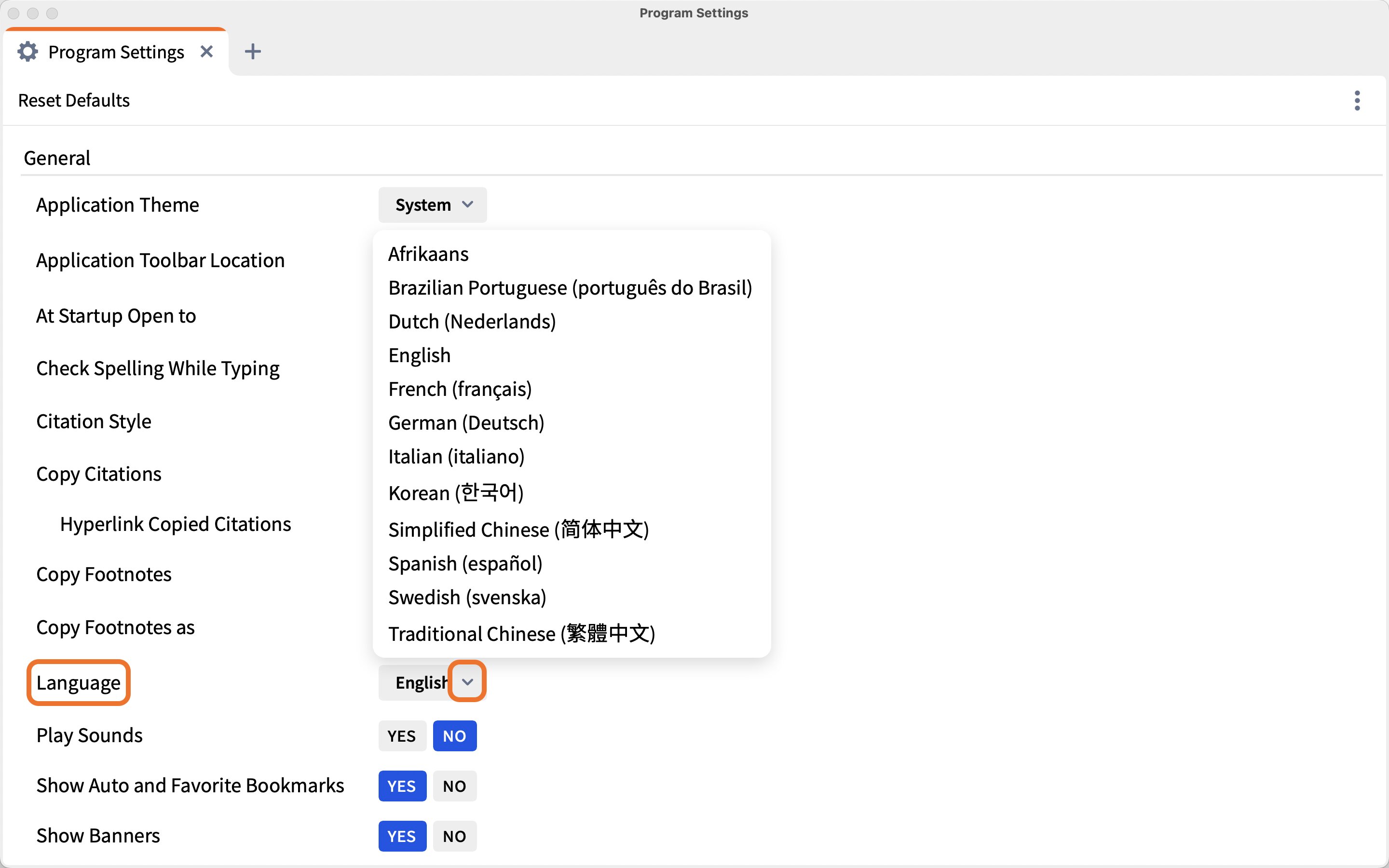Viewport: 1389px width, 868px height.
Task: Click the Copy Citations label
Action: 99,474
